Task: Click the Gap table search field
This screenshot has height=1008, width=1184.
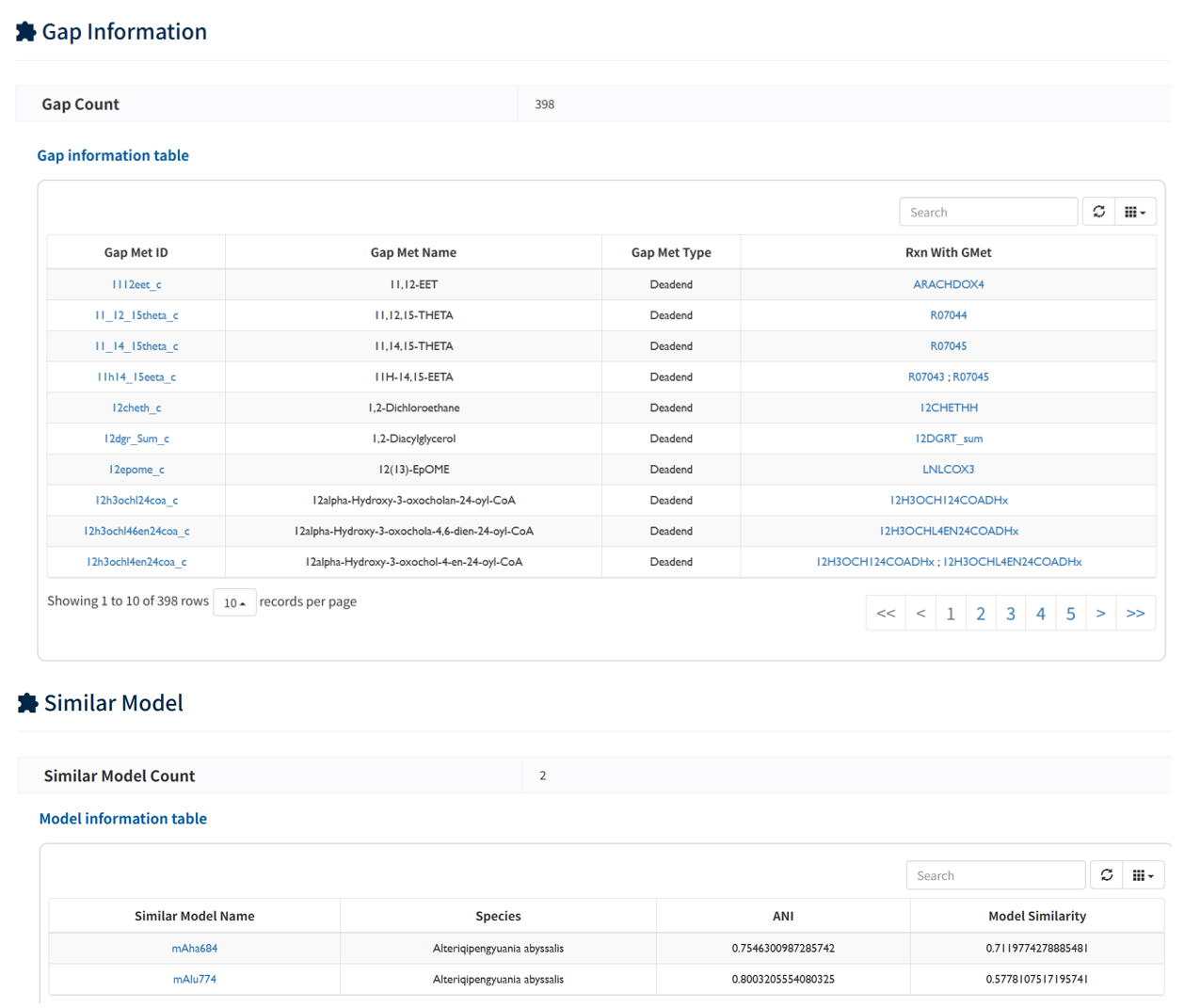Action: [987, 212]
